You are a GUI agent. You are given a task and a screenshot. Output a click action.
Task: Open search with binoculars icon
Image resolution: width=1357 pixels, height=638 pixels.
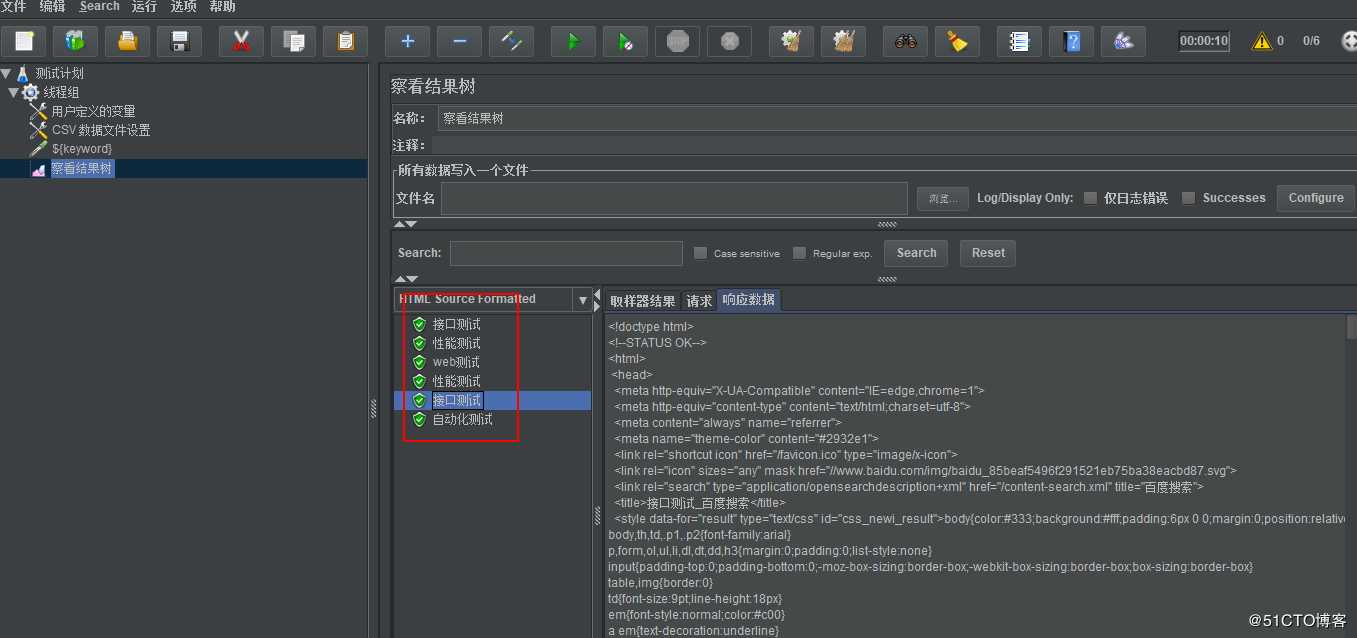coord(906,41)
